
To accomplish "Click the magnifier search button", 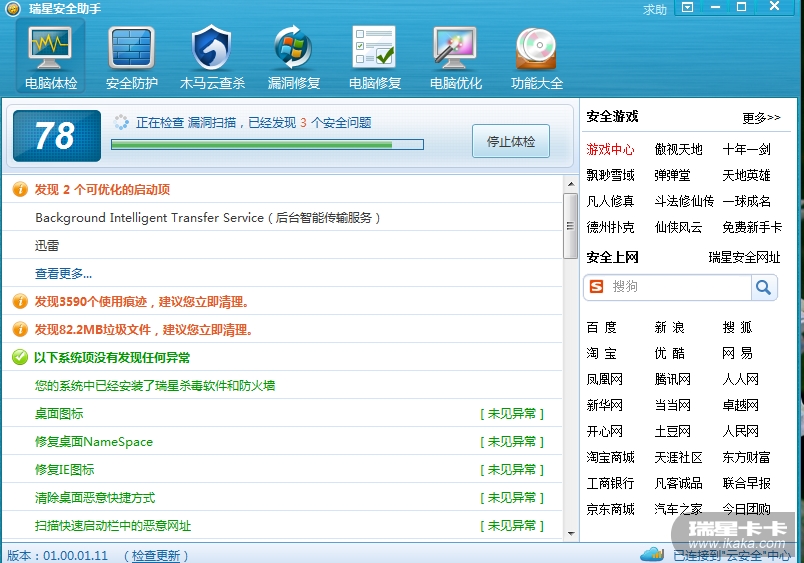I will [x=763, y=287].
